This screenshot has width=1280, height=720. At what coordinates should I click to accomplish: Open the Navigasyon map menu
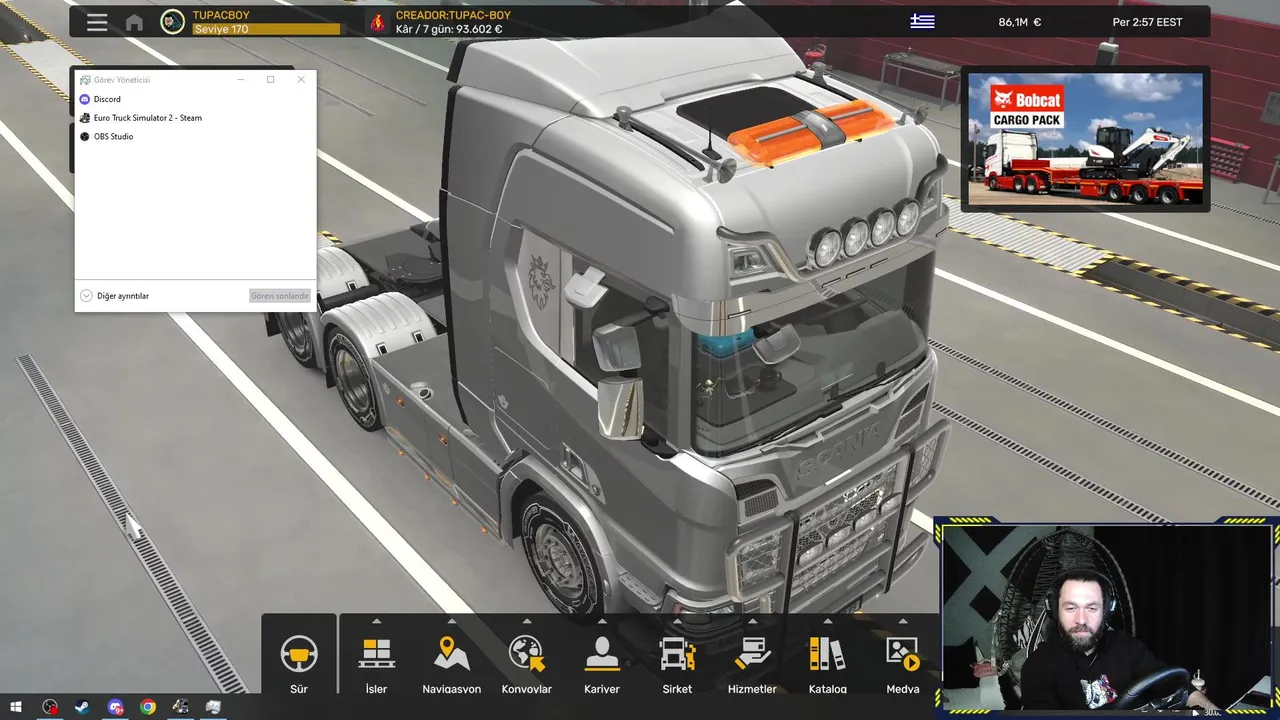coord(452,655)
